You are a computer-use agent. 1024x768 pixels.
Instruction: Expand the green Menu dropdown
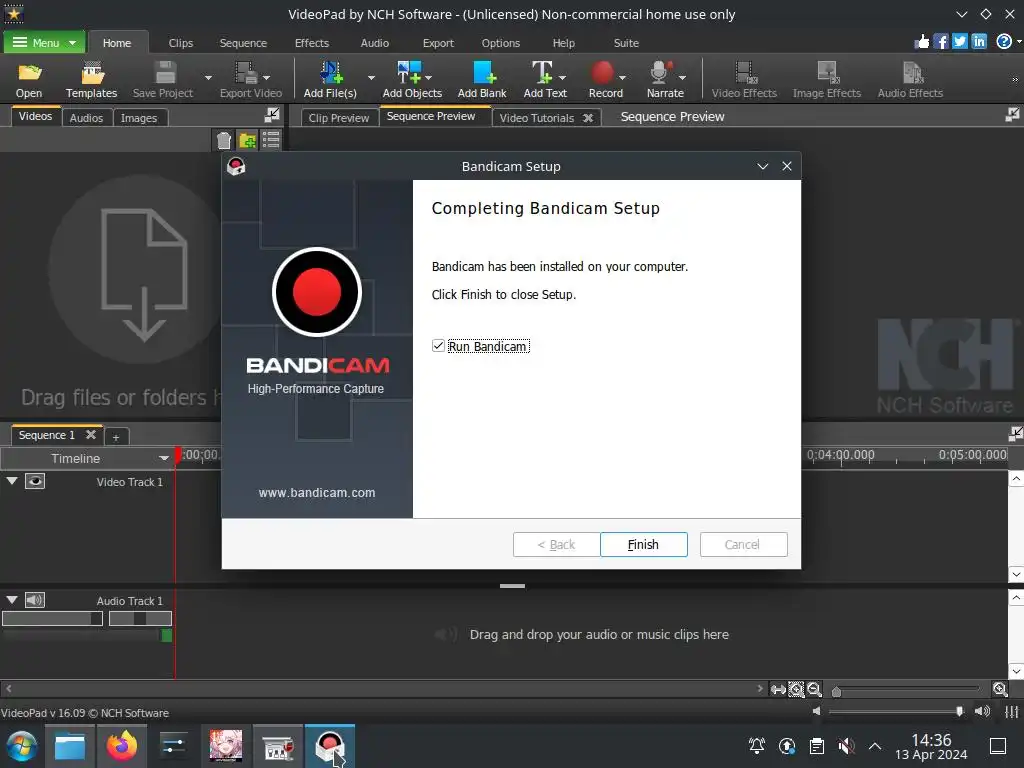click(44, 42)
